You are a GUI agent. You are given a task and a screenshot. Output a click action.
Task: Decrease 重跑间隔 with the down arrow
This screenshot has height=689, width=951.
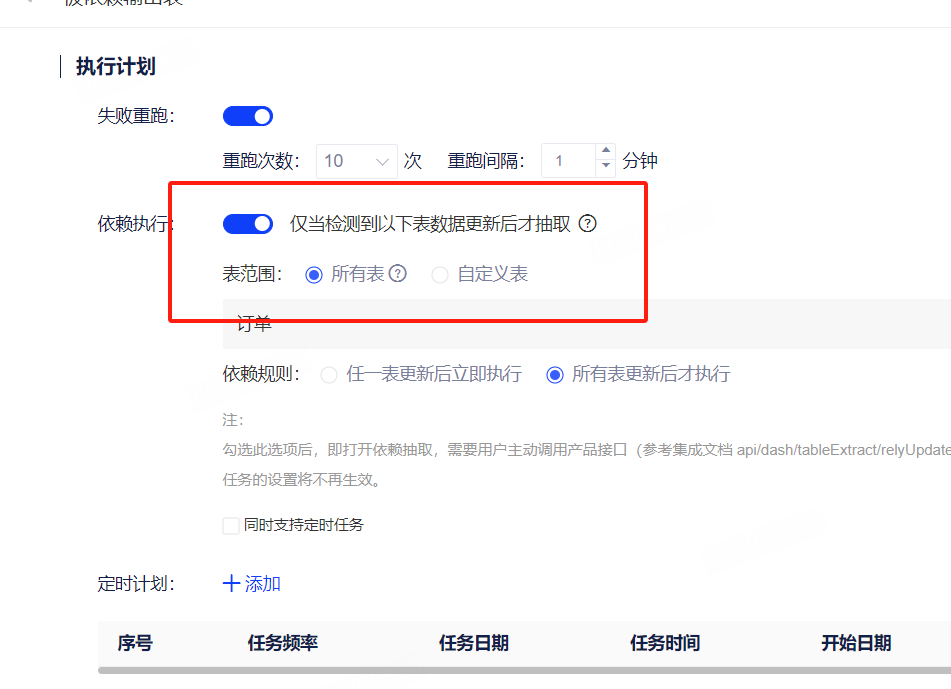click(x=606, y=167)
